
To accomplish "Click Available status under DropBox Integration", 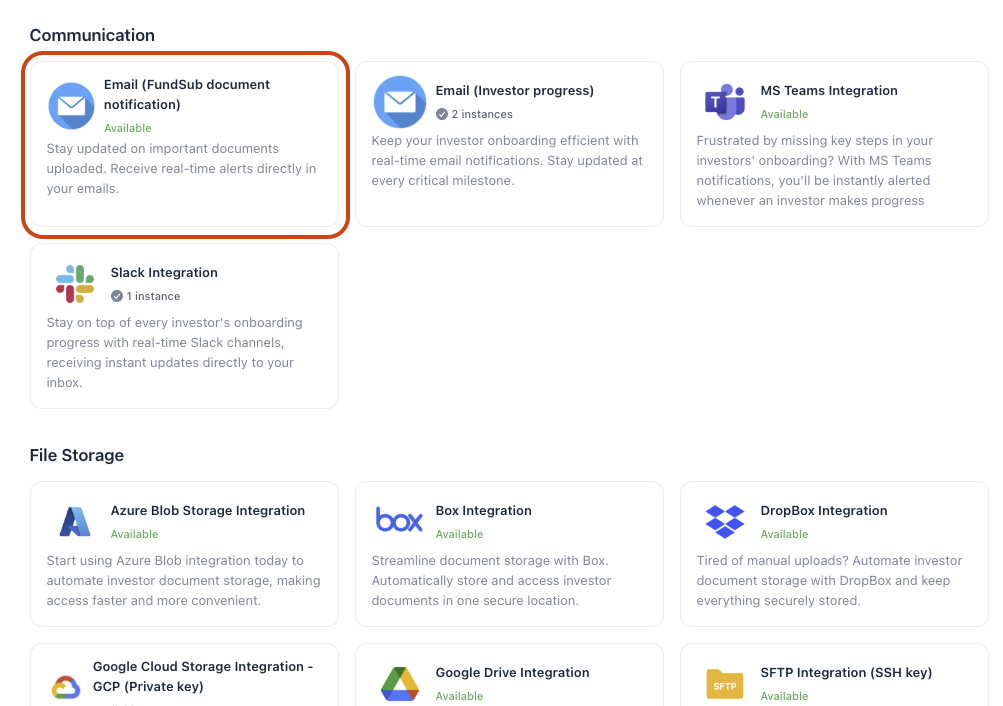I will point(784,534).
